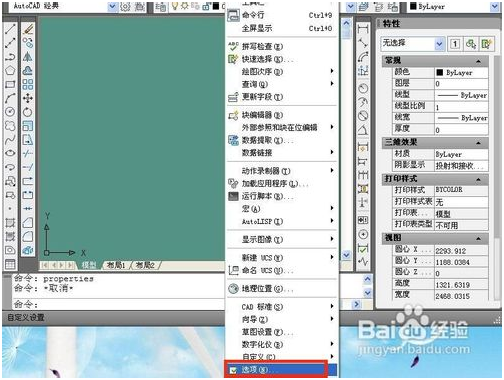Click the ByLayer color value field
Image resolution: width=504 pixels, height=380 pixels.
pyautogui.click(x=461, y=72)
